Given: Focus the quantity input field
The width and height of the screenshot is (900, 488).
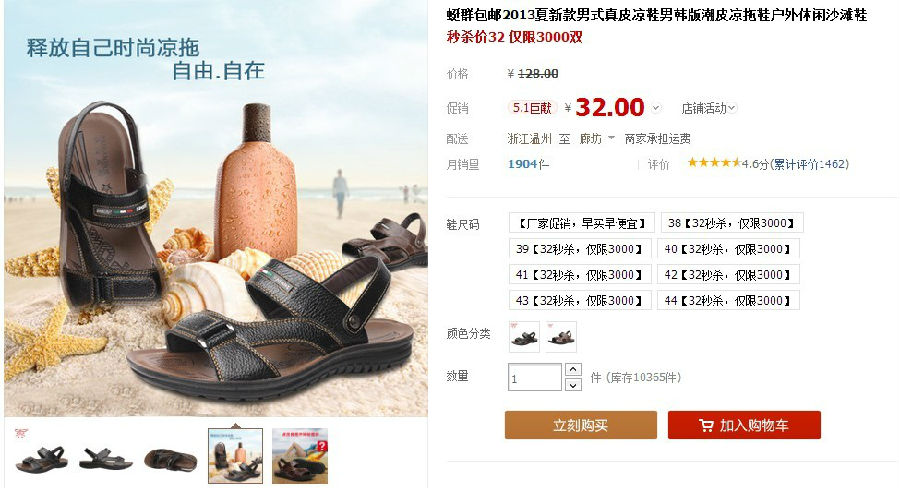Looking at the screenshot, I should click(534, 377).
